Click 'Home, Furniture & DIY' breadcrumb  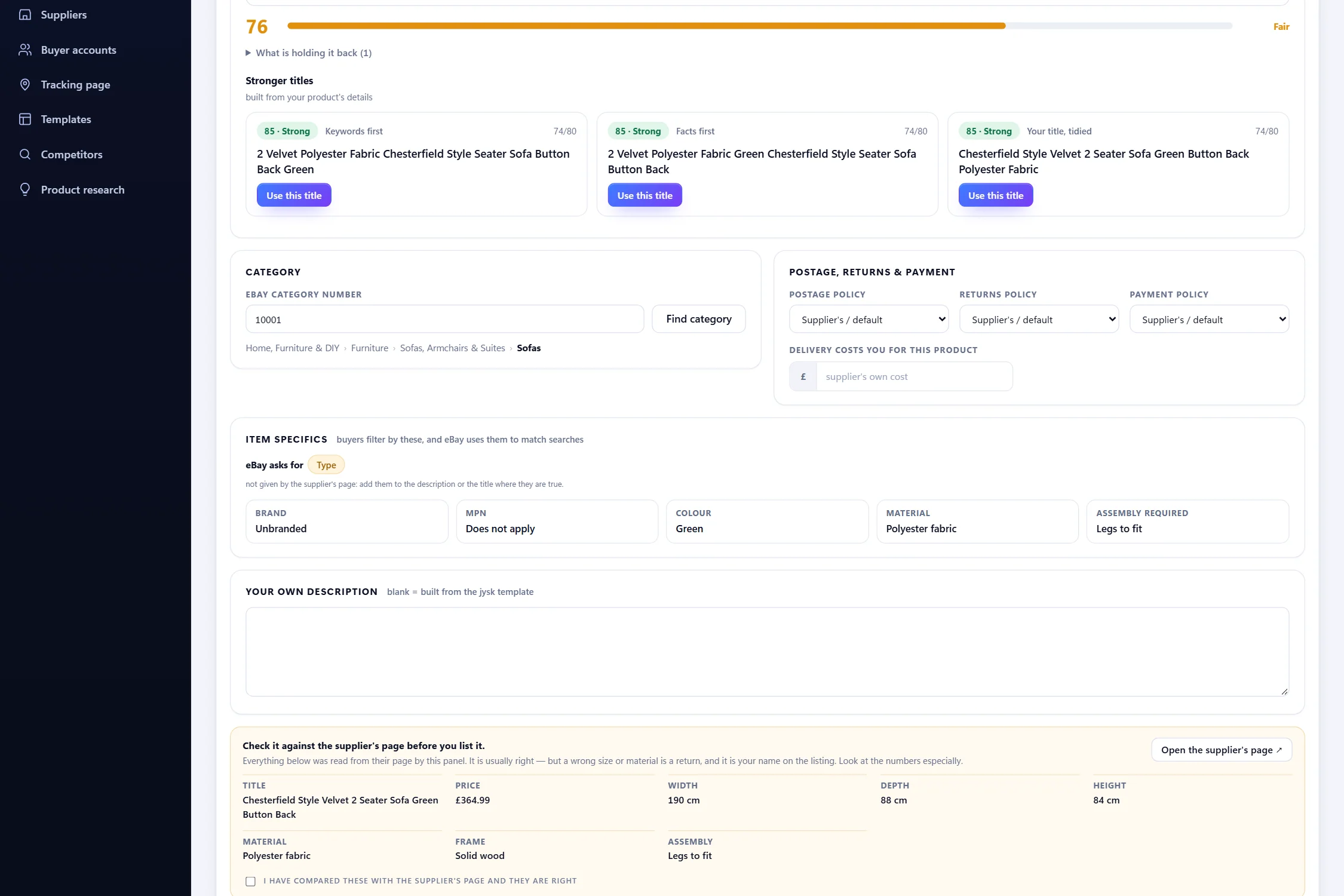(292, 348)
